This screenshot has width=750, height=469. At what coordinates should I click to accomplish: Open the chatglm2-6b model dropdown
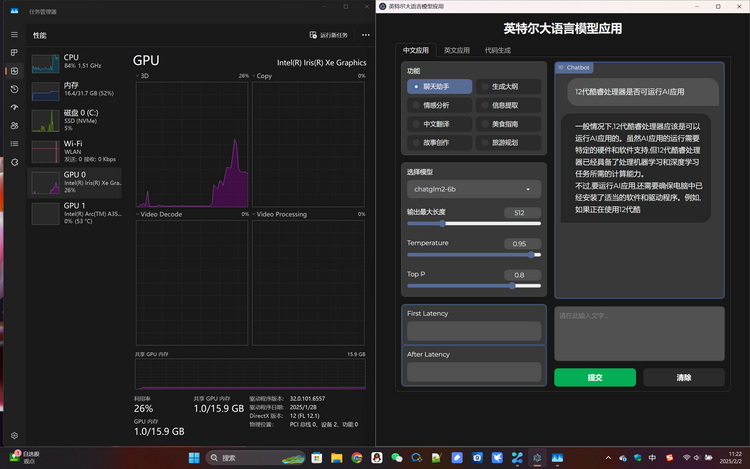[x=474, y=189]
